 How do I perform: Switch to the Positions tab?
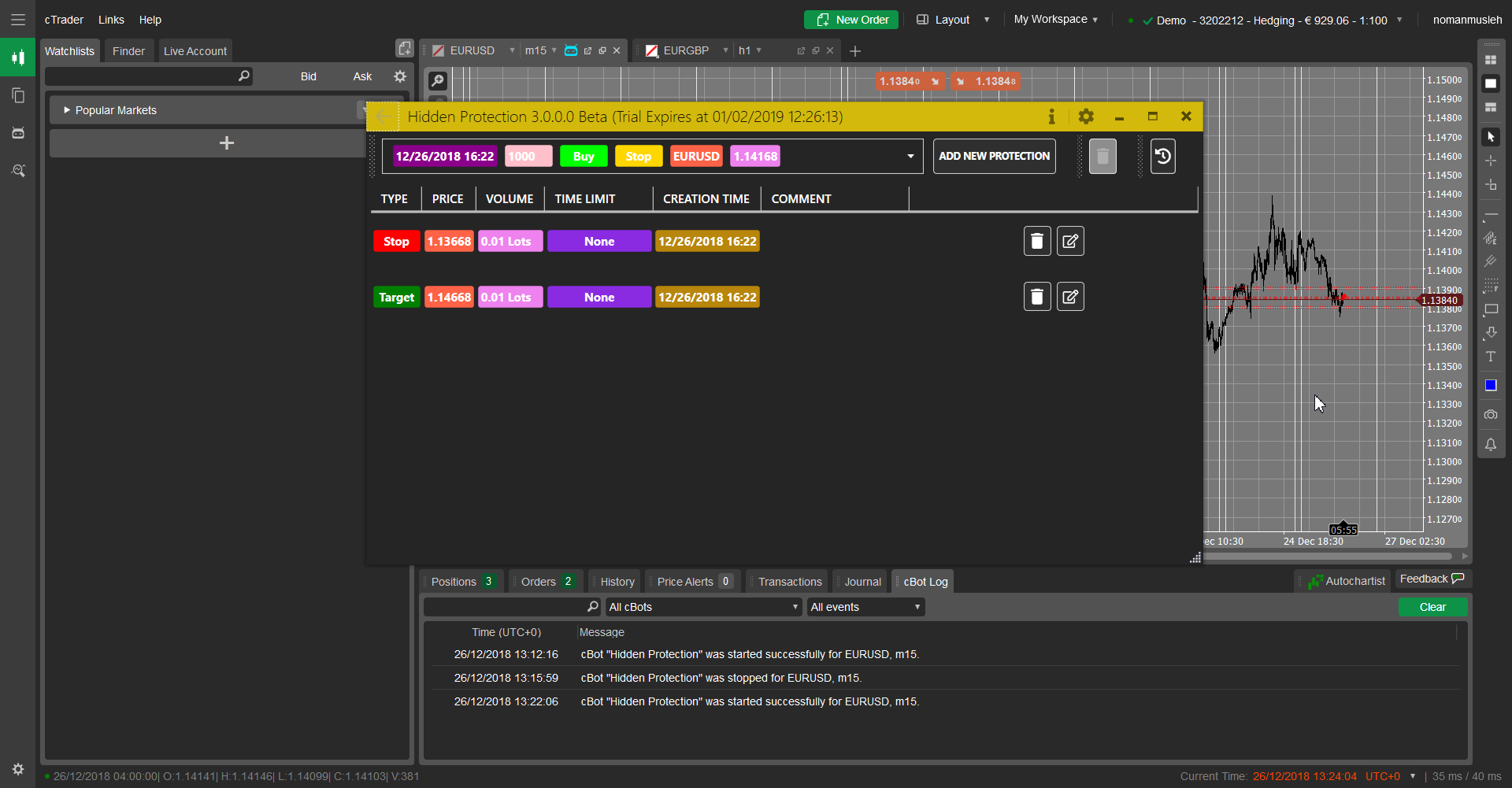click(463, 582)
